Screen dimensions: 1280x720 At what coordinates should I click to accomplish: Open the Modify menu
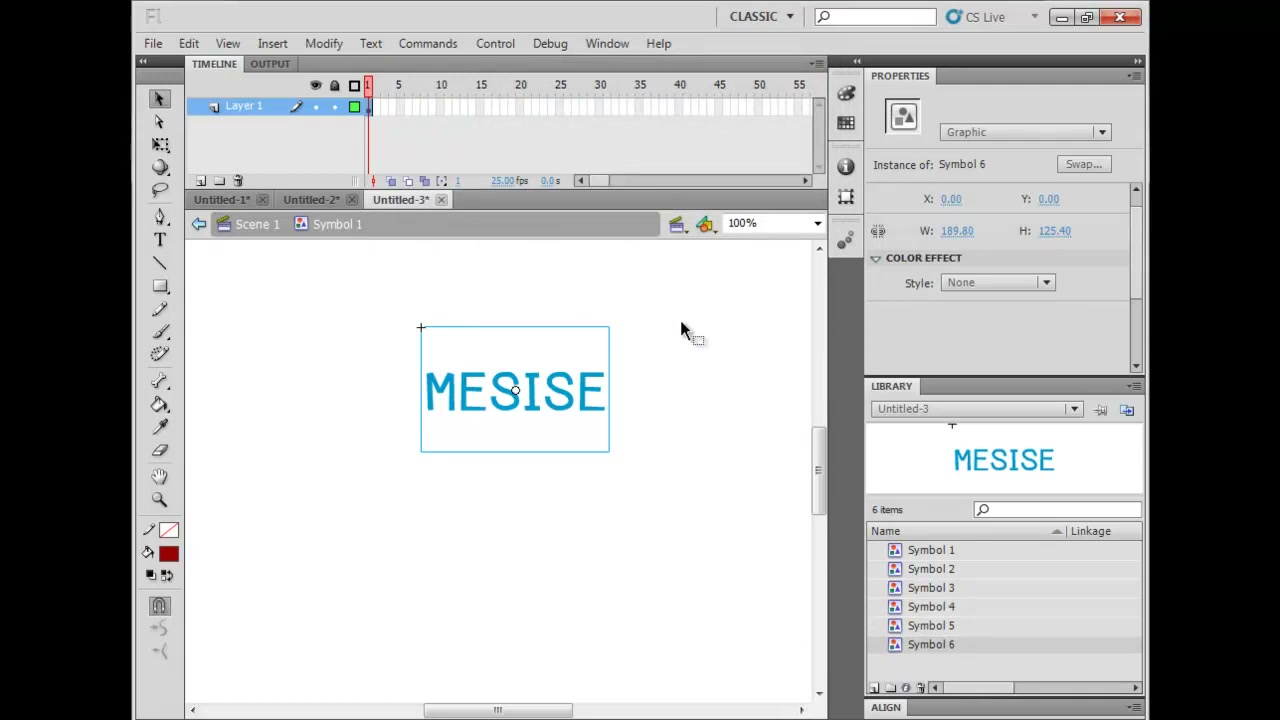[324, 44]
